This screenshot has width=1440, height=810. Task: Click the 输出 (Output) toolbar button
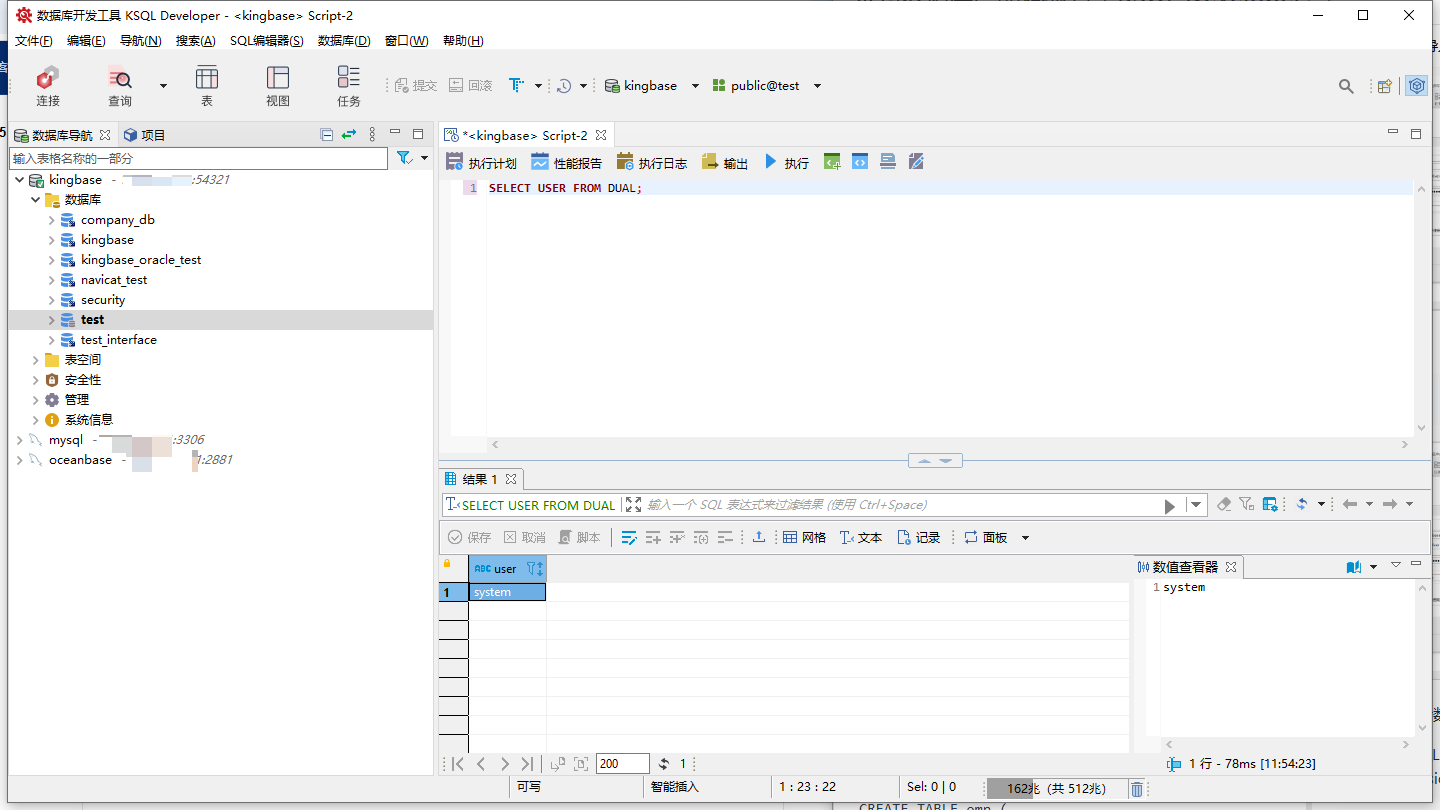[724, 162]
